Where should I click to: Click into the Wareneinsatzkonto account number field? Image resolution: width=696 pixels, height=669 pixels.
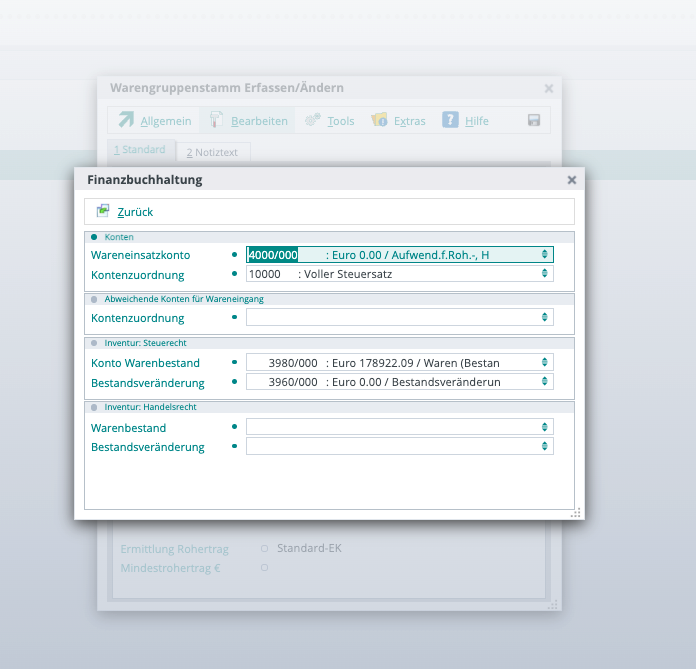click(273, 255)
